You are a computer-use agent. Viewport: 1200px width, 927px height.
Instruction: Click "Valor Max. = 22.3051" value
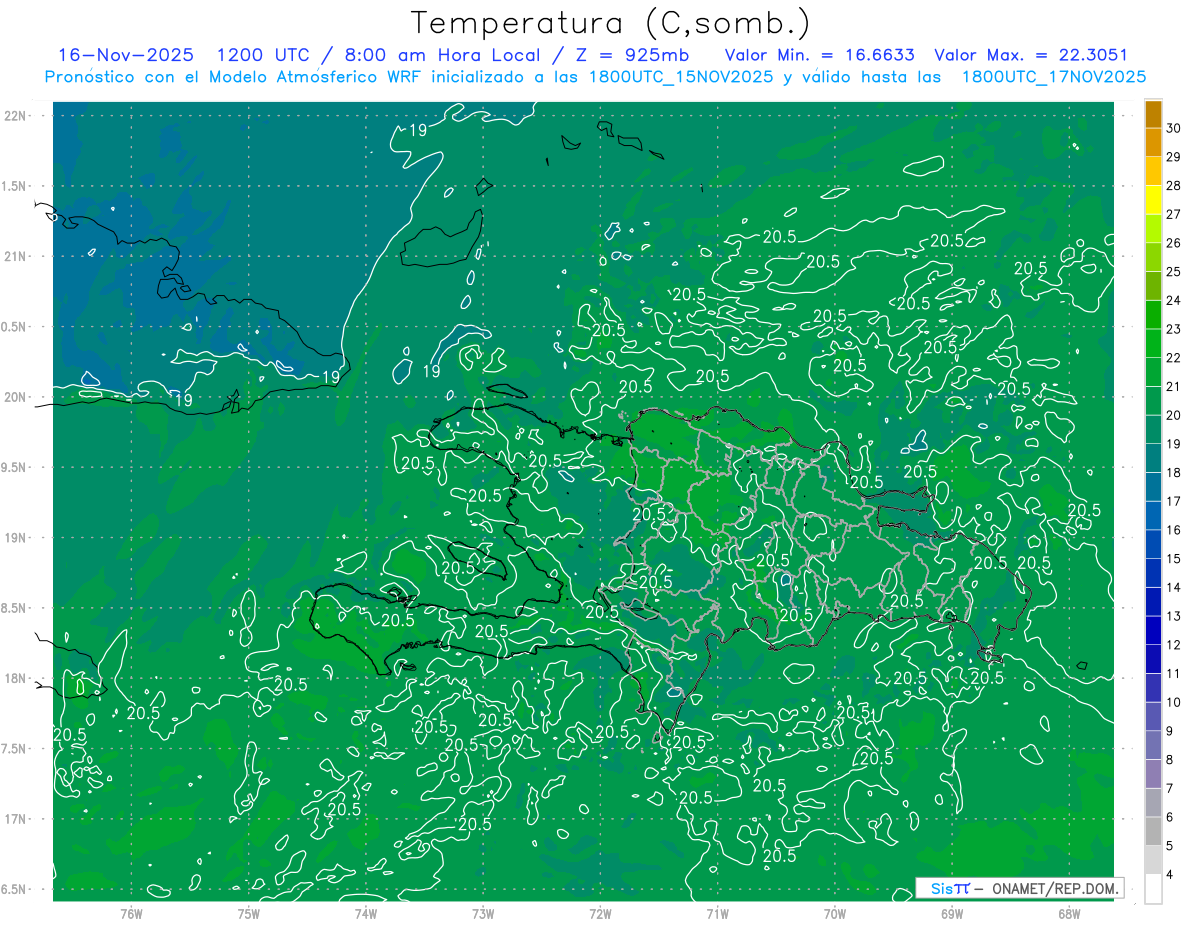pos(1030,55)
